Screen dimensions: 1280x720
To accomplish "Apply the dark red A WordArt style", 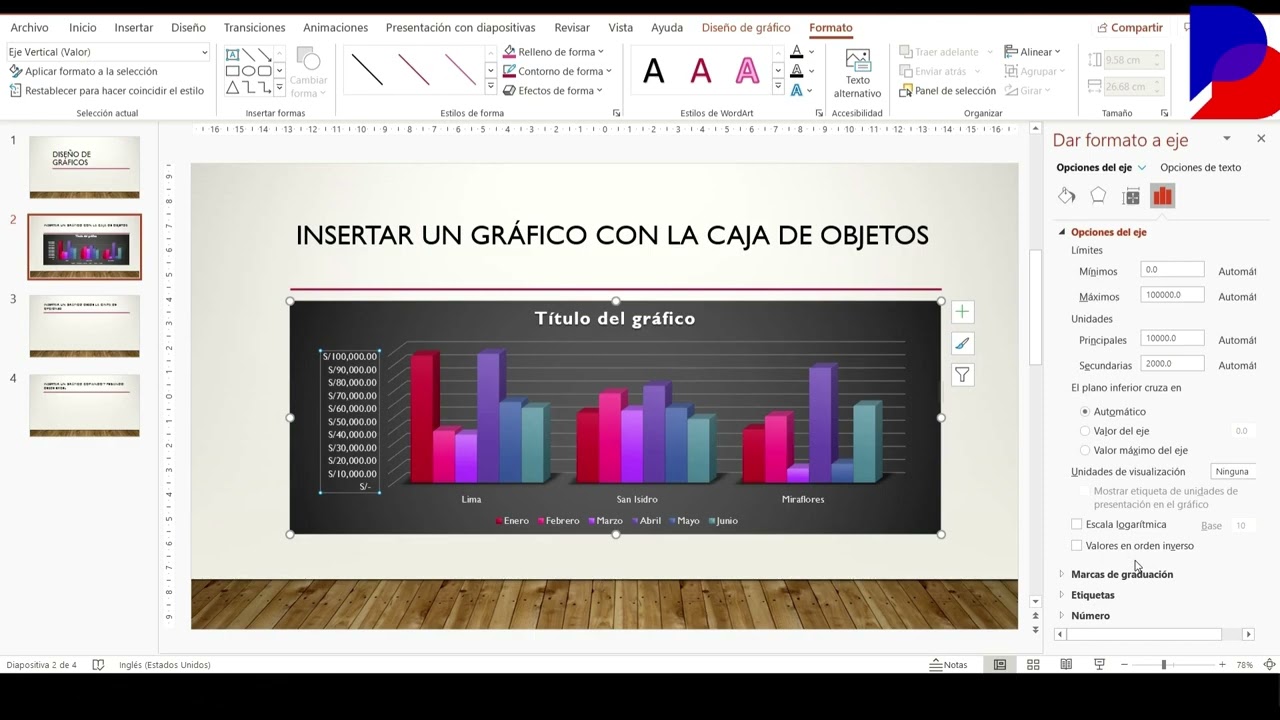I will point(701,71).
